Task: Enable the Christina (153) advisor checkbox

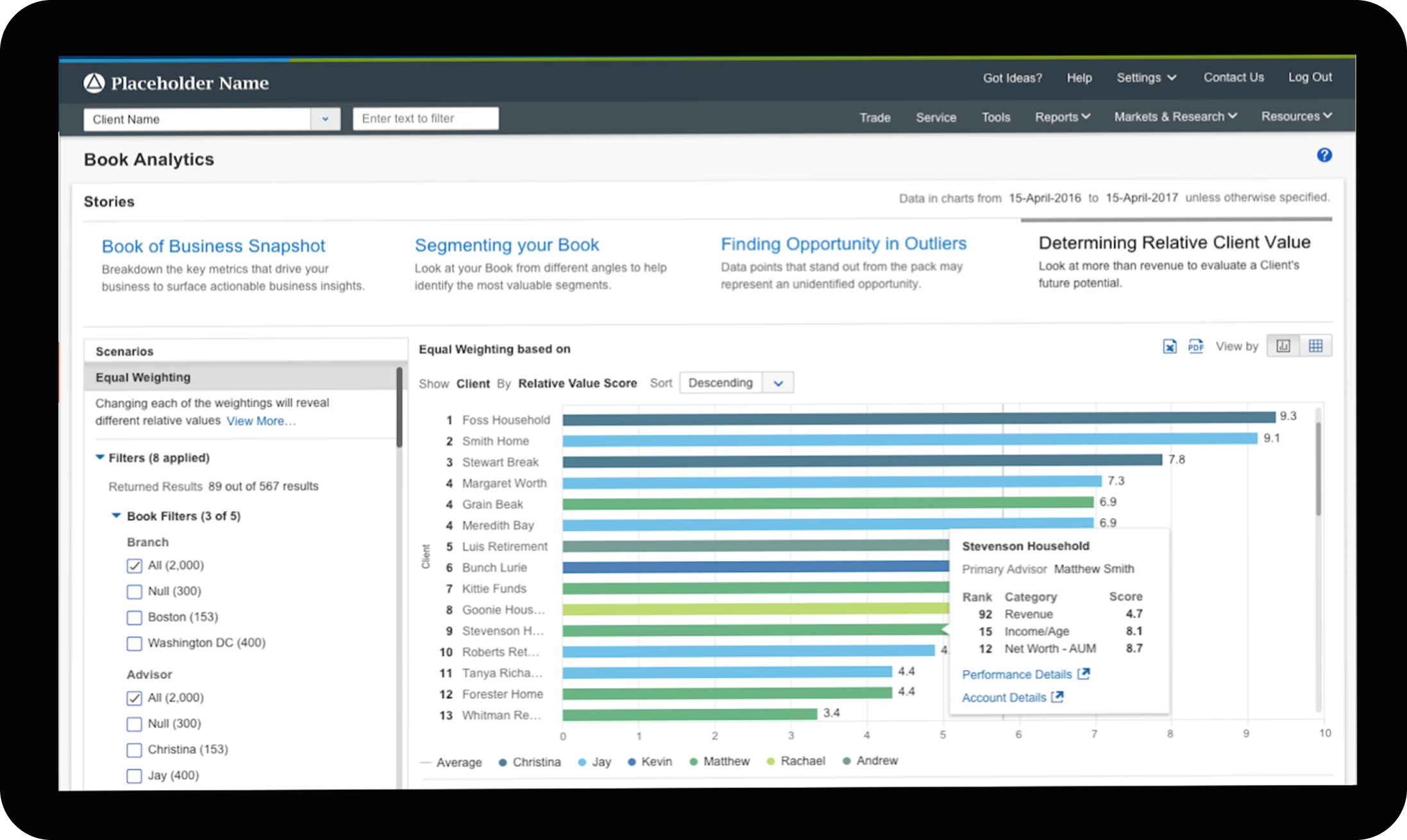Action: [134, 750]
